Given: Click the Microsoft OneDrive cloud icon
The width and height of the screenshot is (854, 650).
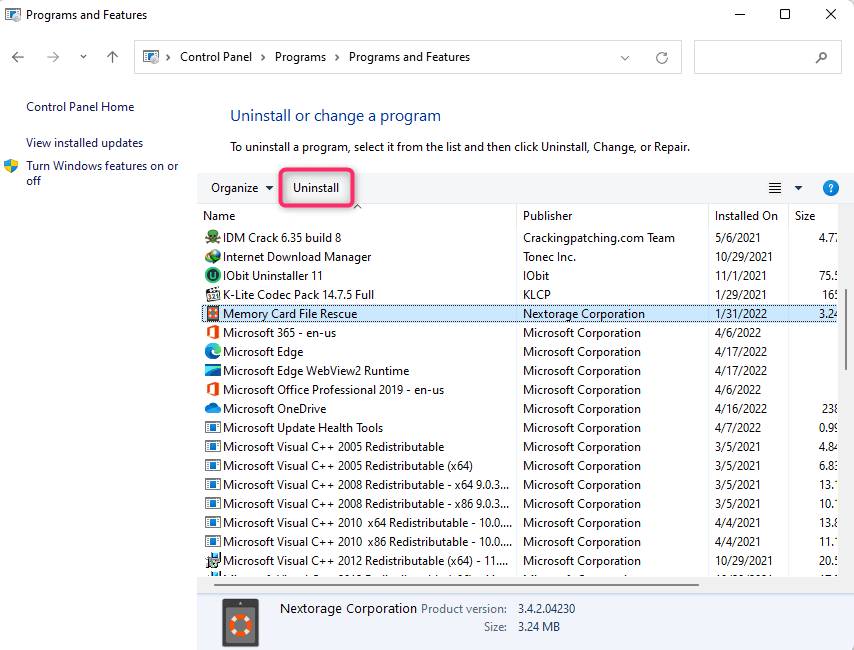Looking at the screenshot, I should click(x=212, y=409).
